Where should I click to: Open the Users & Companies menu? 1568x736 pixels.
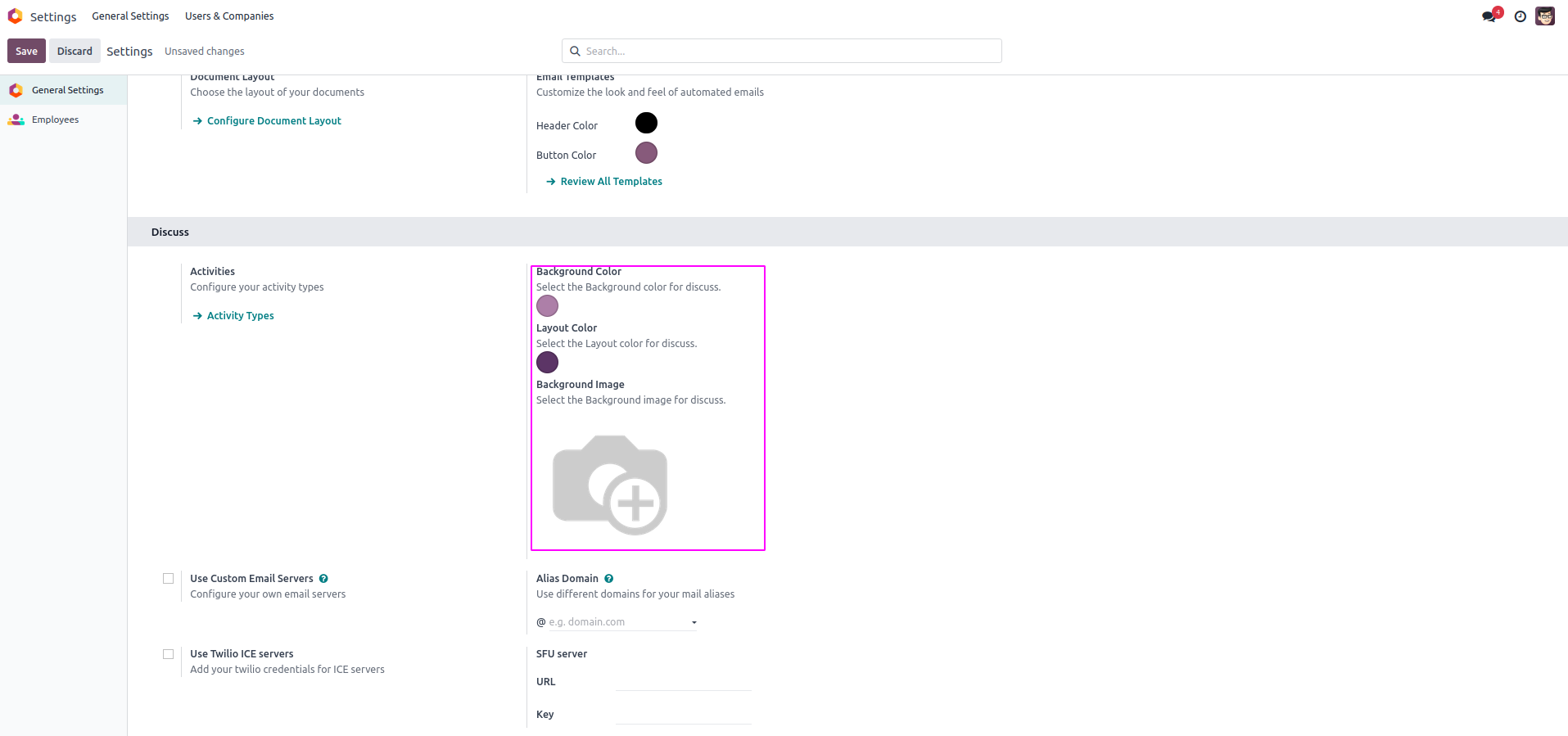pyautogui.click(x=229, y=16)
